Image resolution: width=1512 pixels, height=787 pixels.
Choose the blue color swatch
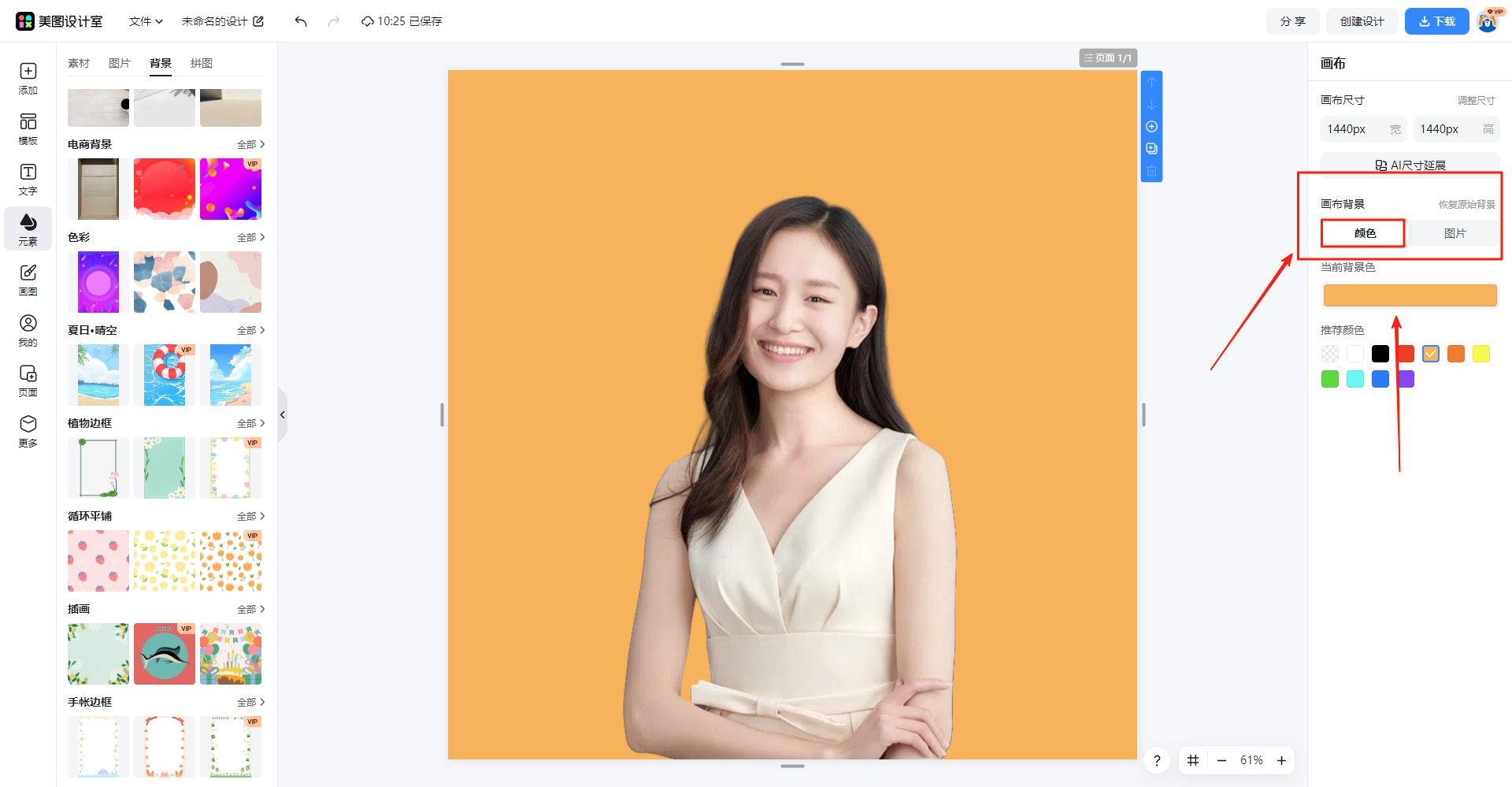tap(1380, 379)
